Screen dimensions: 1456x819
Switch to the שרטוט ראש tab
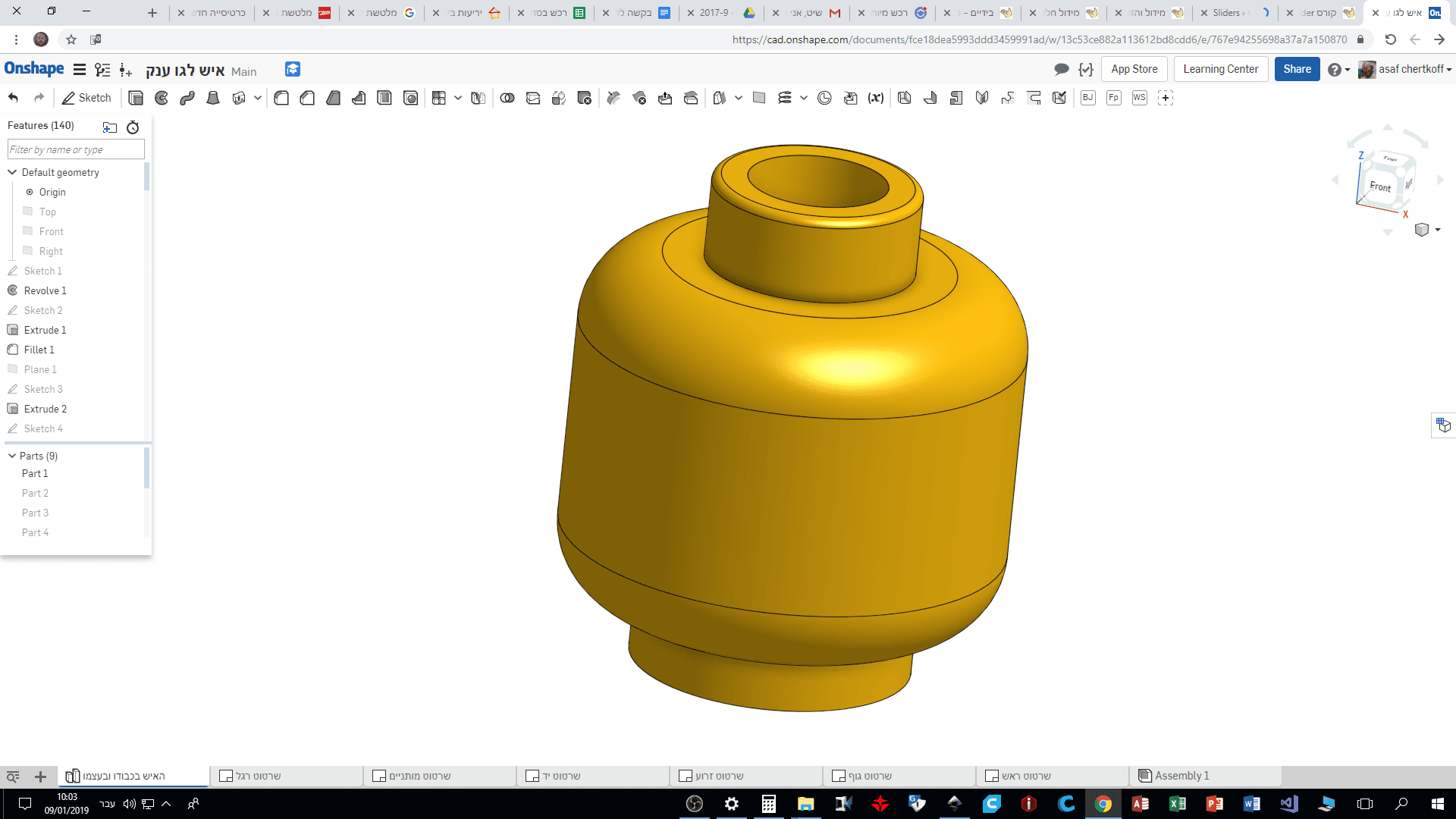tap(1053, 776)
